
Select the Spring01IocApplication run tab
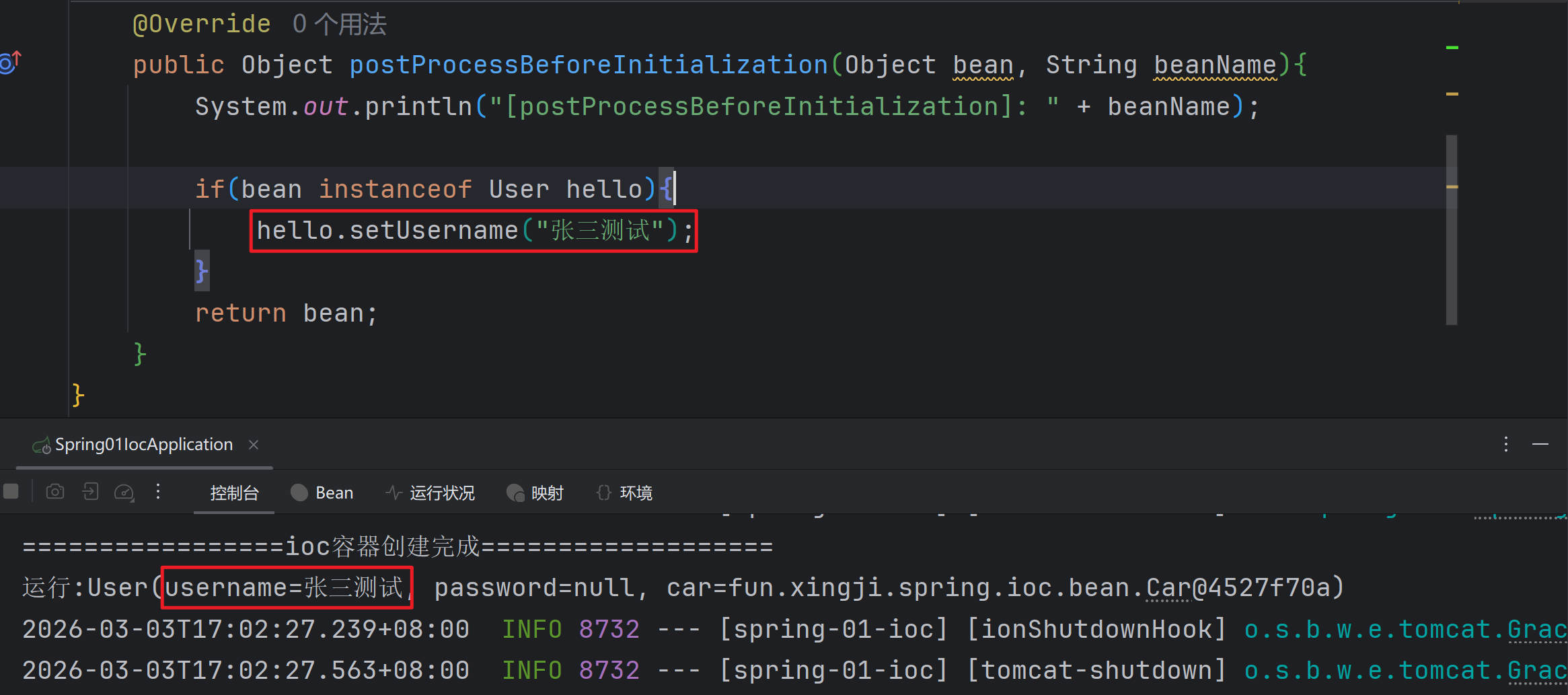click(143, 445)
